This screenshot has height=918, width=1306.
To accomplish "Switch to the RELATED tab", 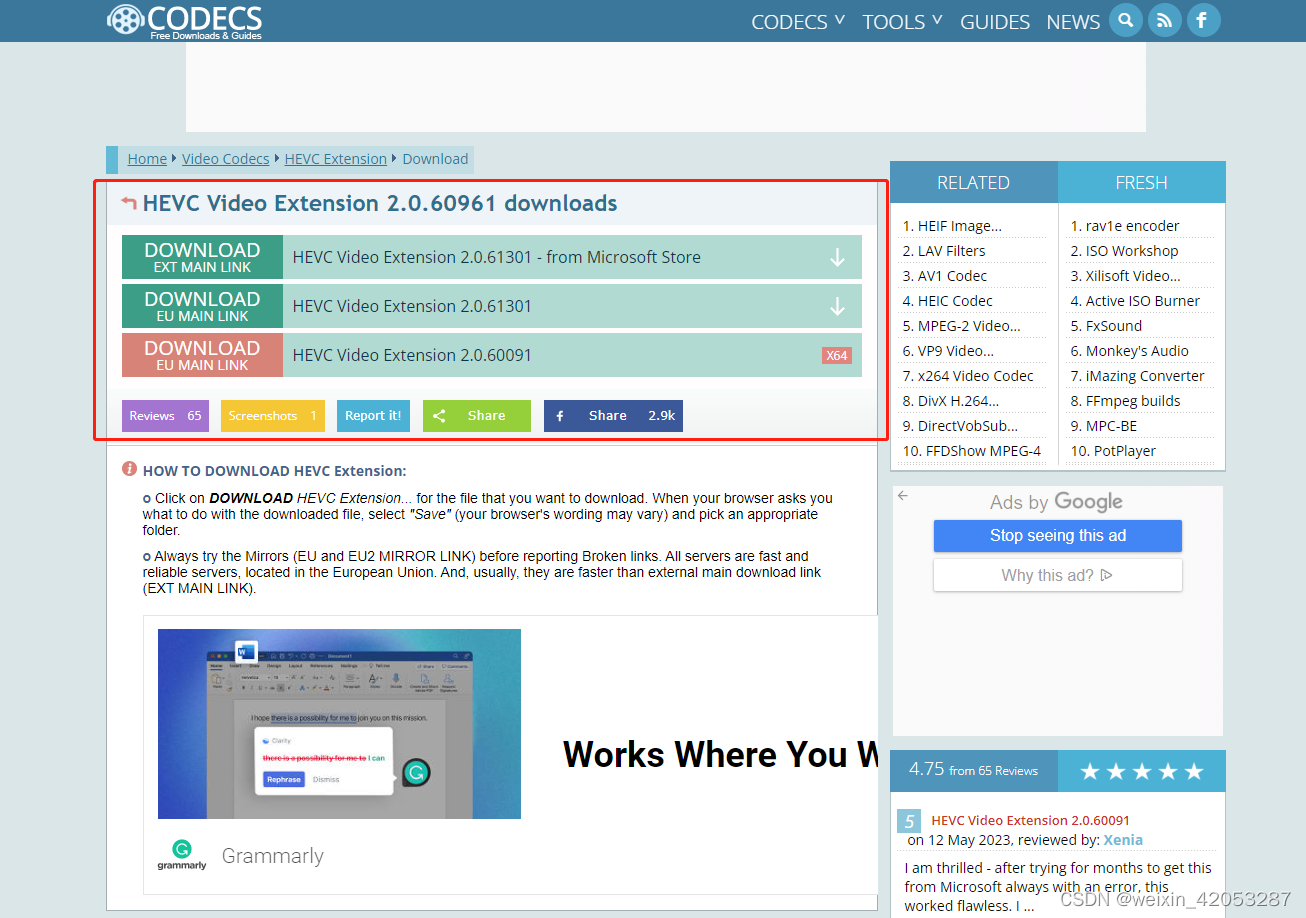I will [x=973, y=182].
